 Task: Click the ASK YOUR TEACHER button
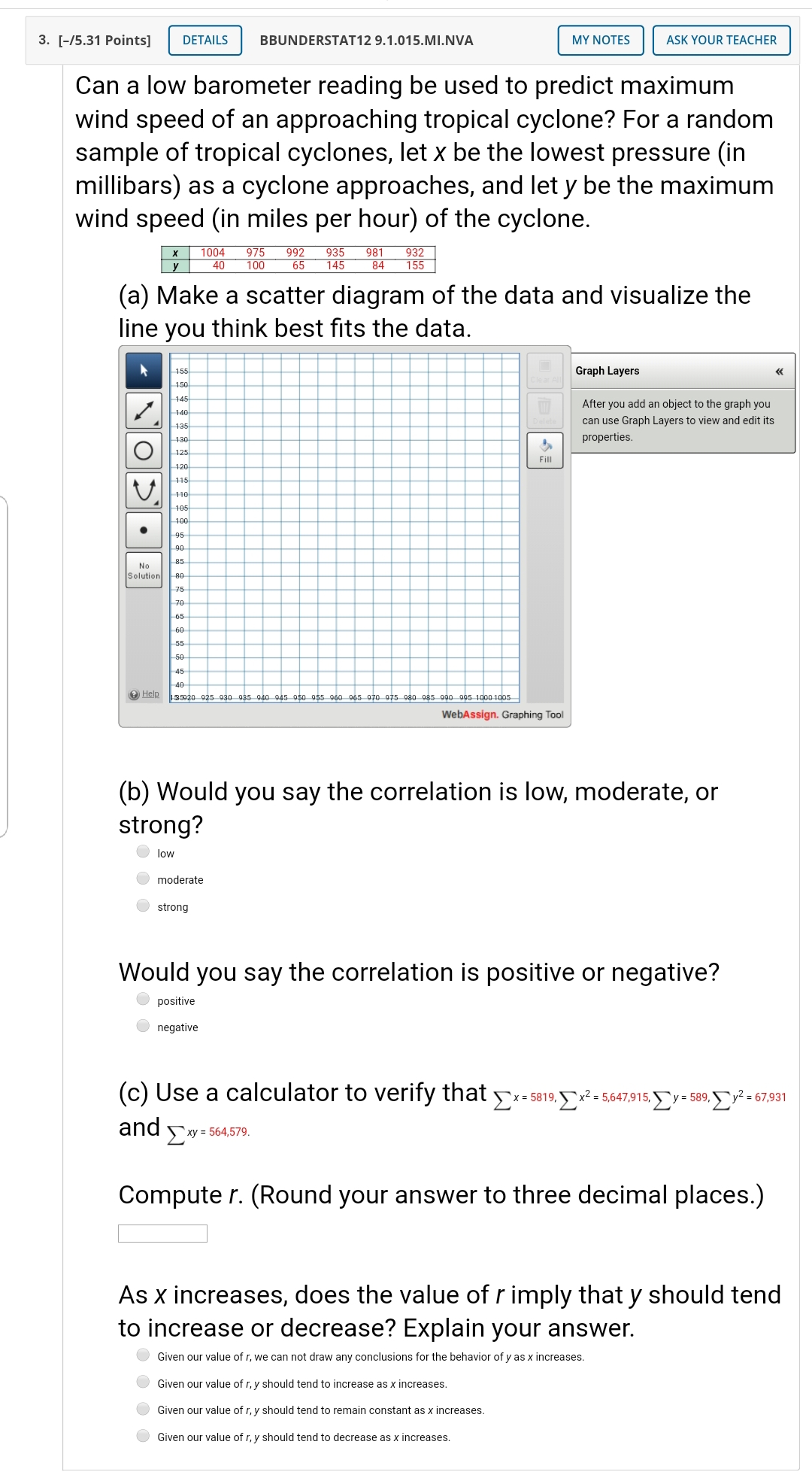coord(720,40)
